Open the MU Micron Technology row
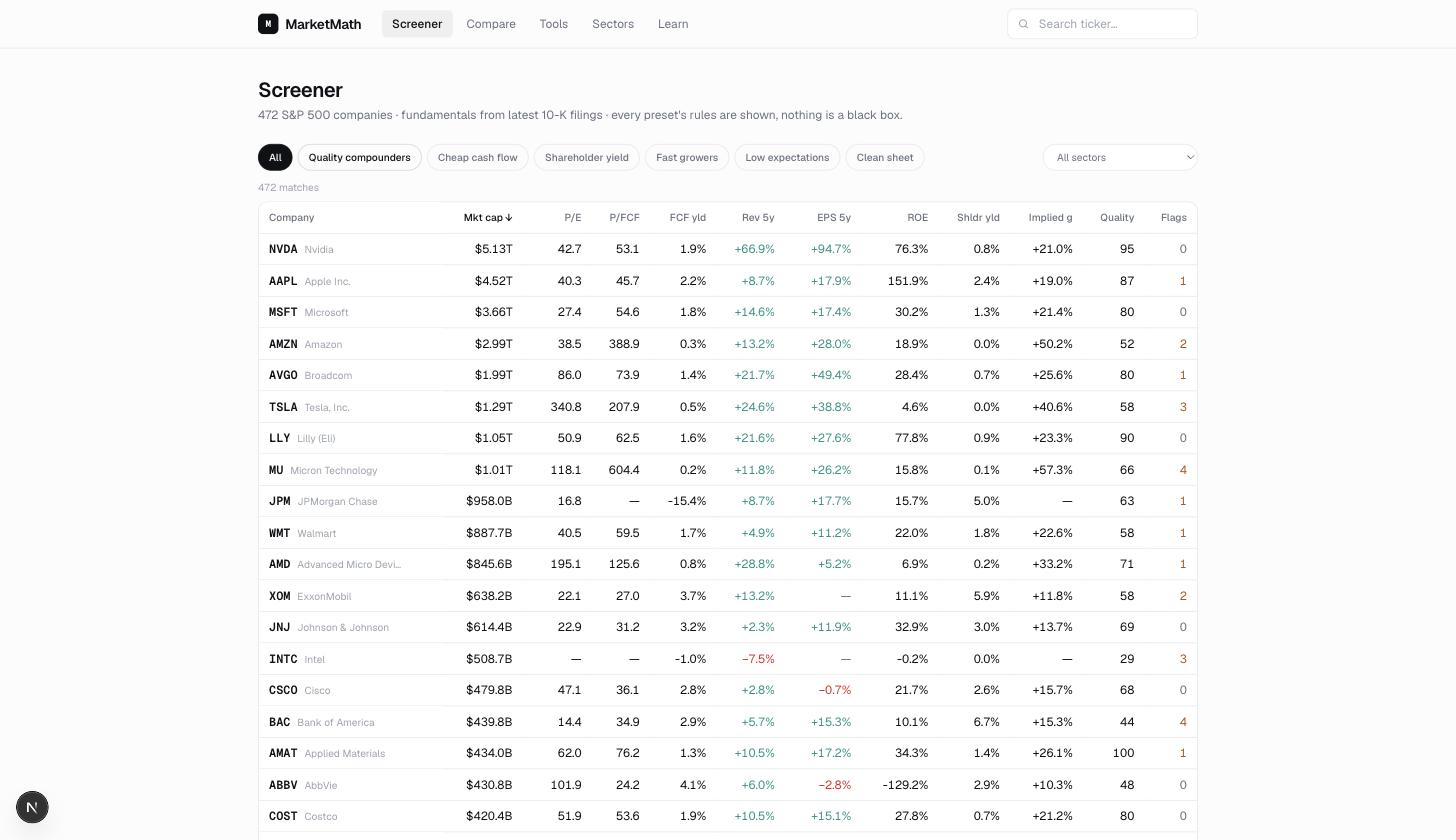This screenshot has height=840, width=1456. coord(727,470)
